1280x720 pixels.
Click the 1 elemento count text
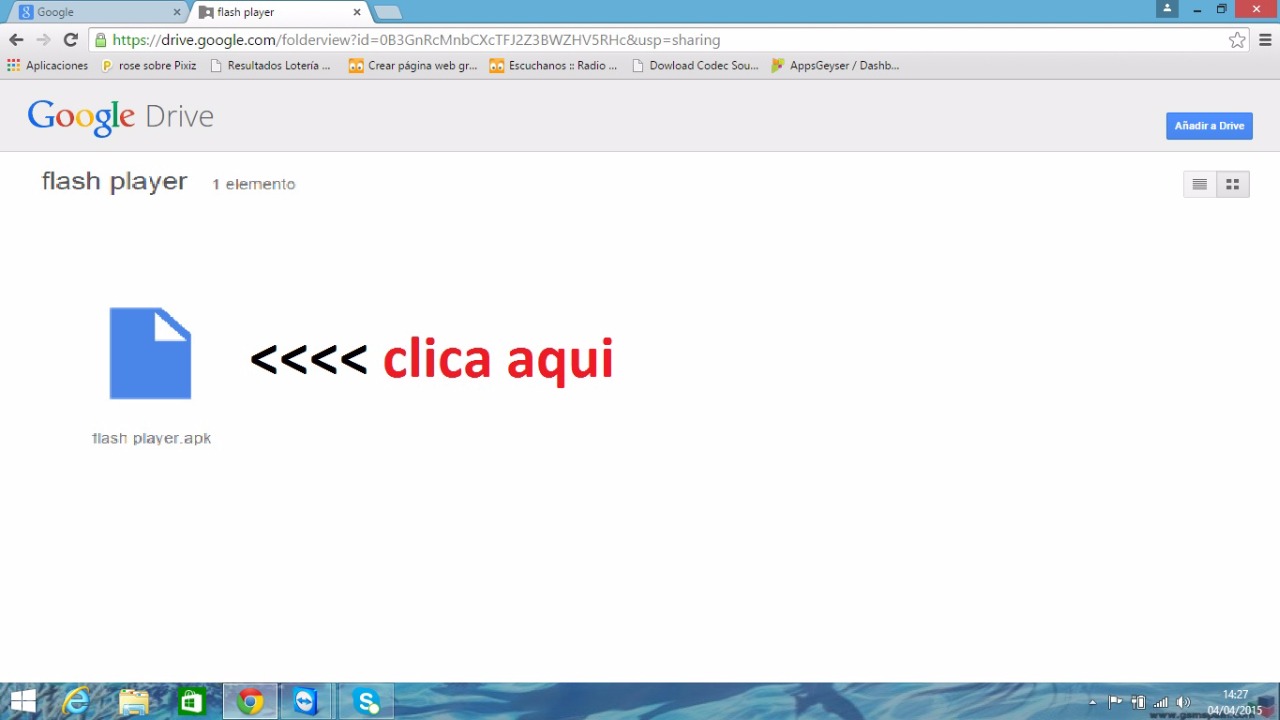tap(253, 184)
